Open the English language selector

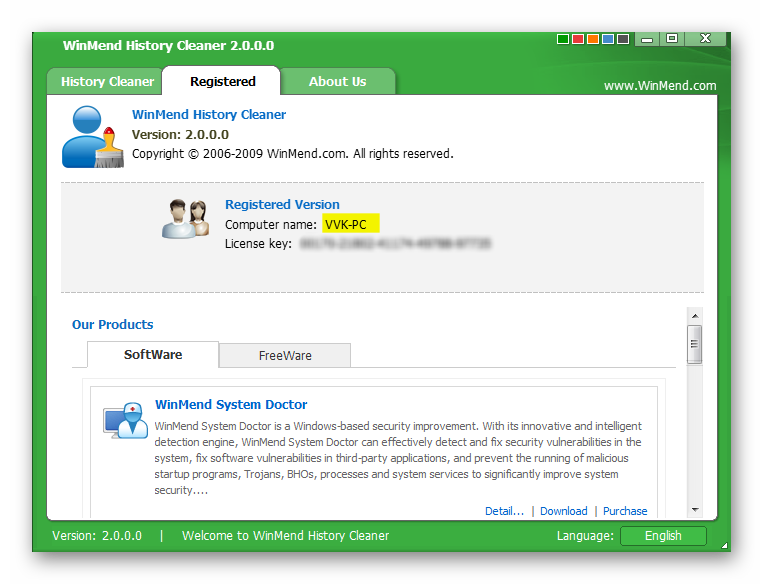click(663, 536)
